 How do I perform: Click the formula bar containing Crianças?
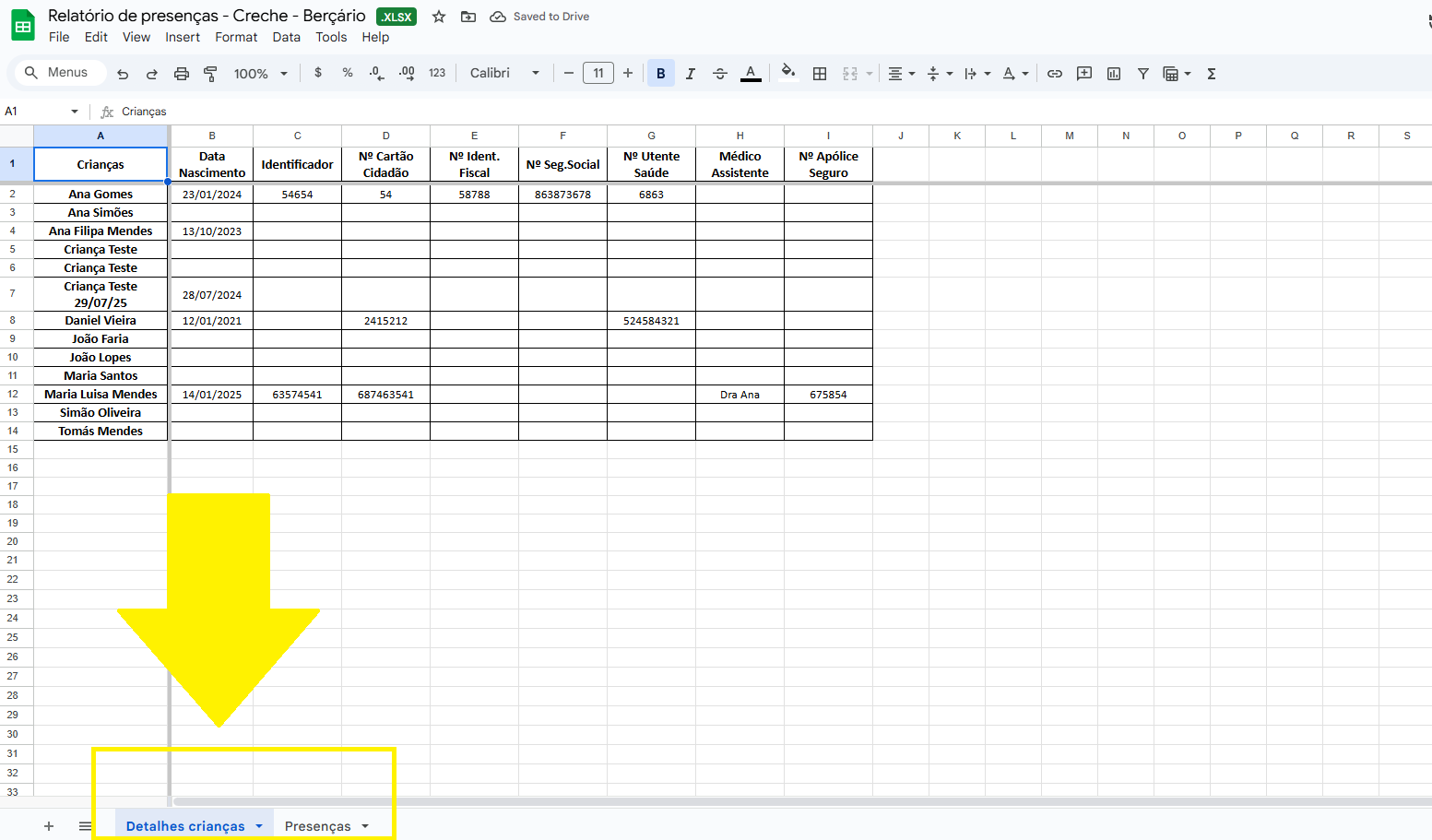tap(775, 112)
